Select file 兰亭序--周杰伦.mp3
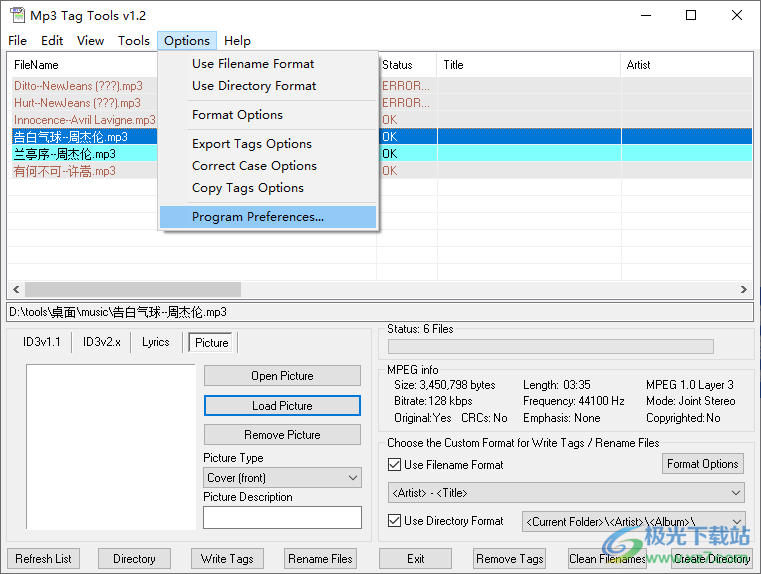Screen dimensions: 761x574 coord(65,154)
